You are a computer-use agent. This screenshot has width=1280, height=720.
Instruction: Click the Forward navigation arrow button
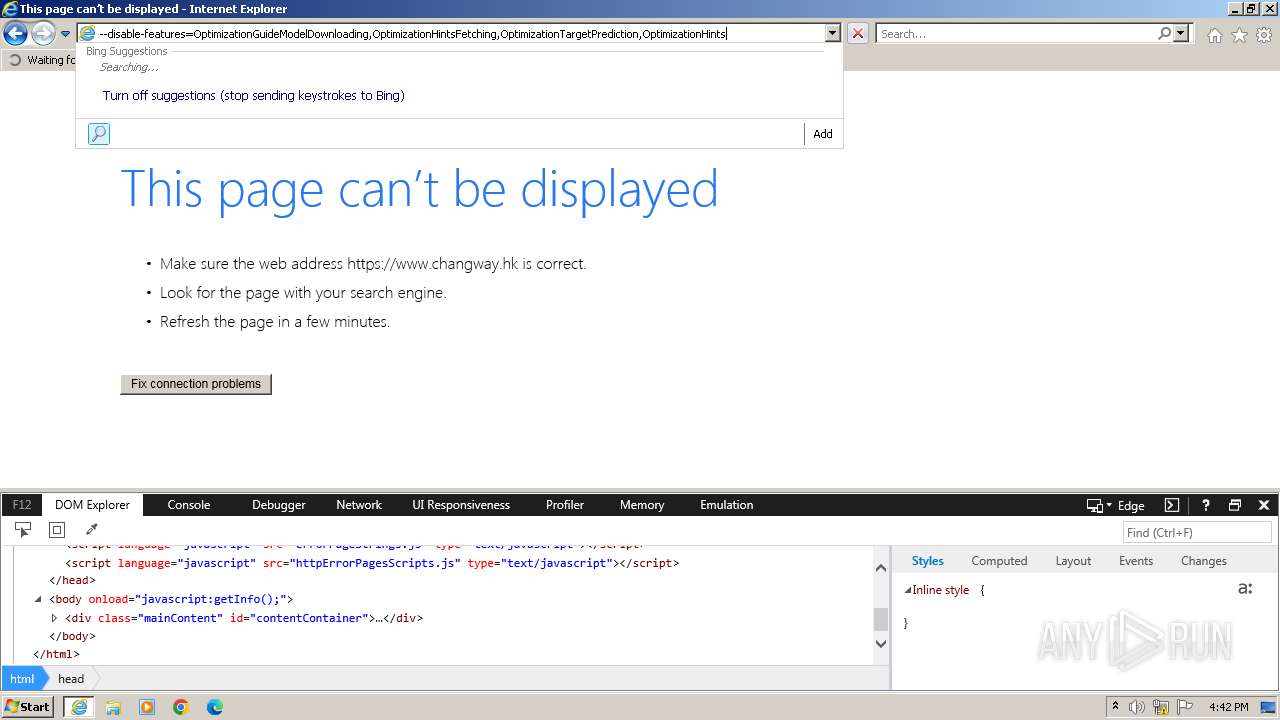[43, 34]
